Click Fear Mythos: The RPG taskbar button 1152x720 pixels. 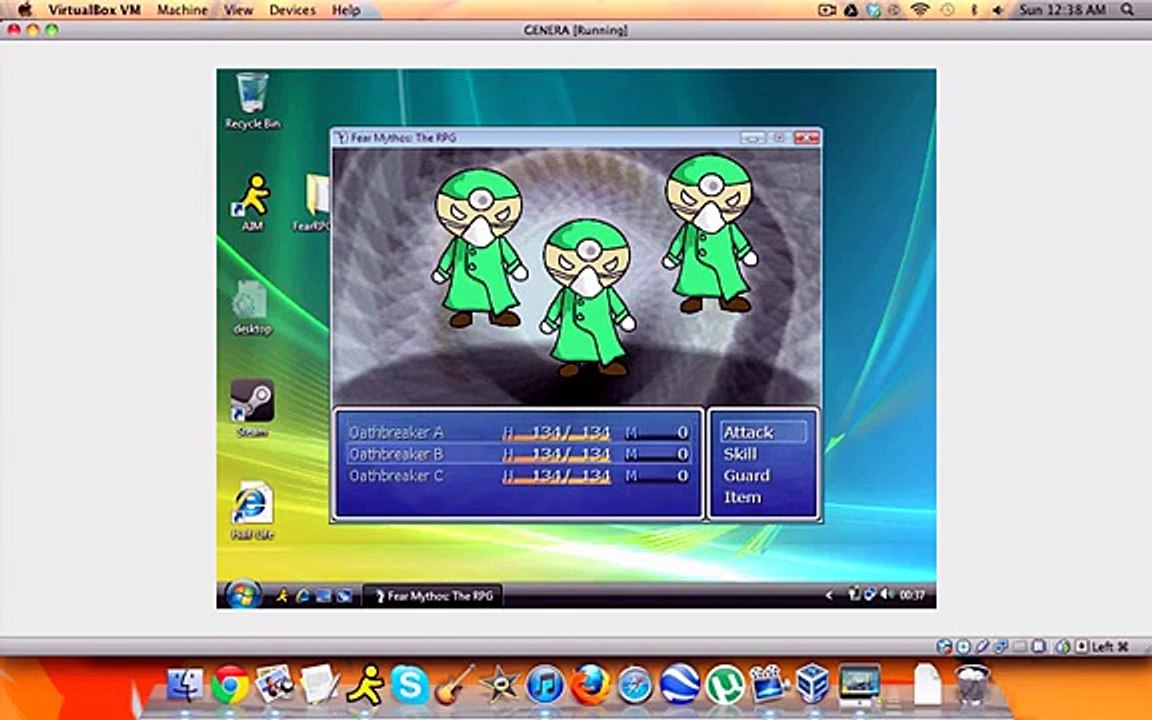coord(433,596)
